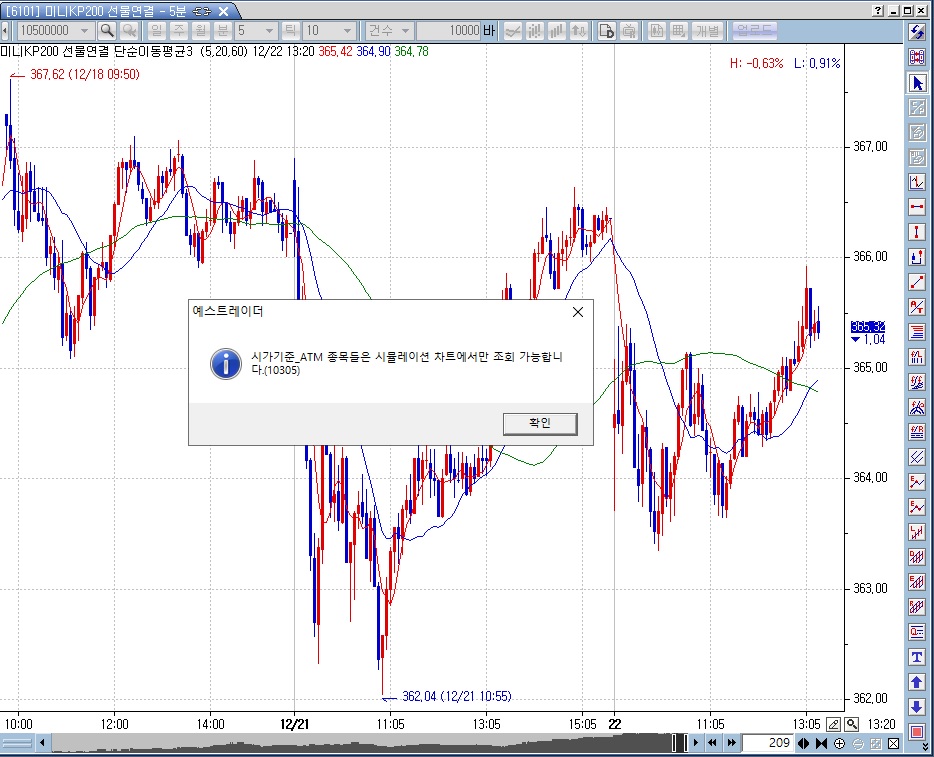Viewport: 934px width, 757px height.
Task: Click the 확인 button in the dialog
Action: (540, 423)
